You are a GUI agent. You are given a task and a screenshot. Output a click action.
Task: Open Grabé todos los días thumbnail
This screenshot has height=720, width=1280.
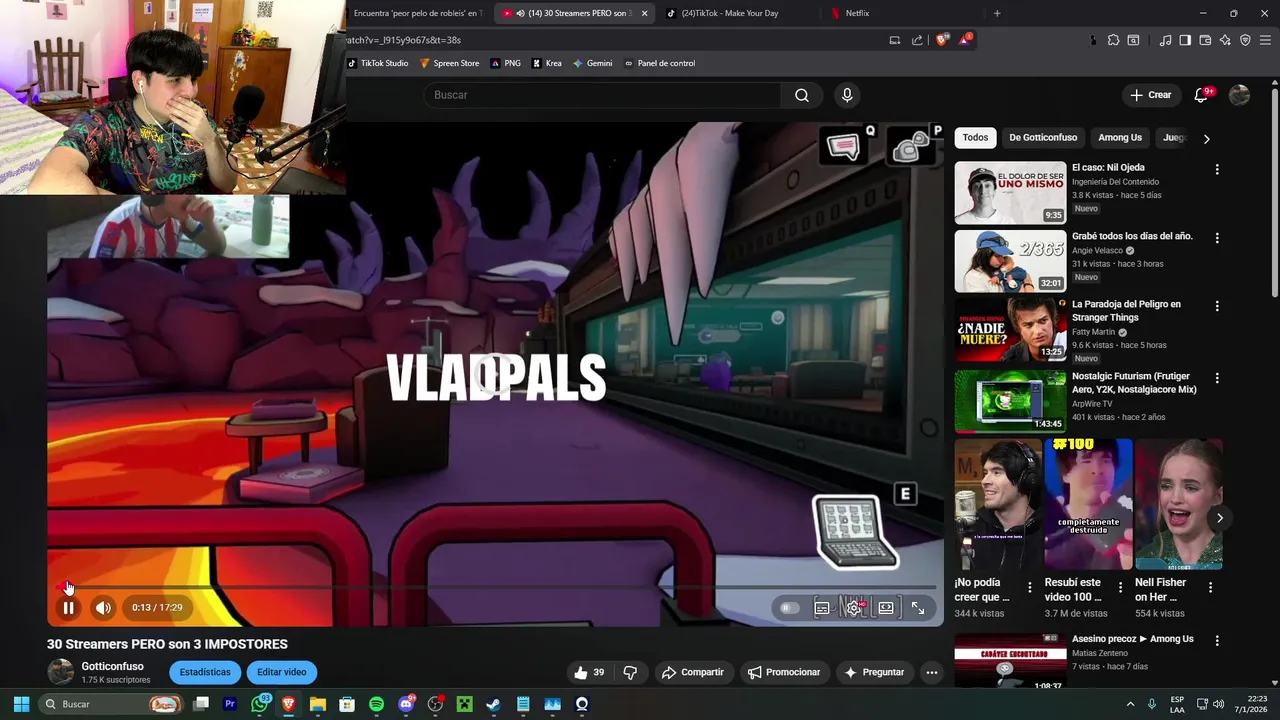pos(1010,261)
